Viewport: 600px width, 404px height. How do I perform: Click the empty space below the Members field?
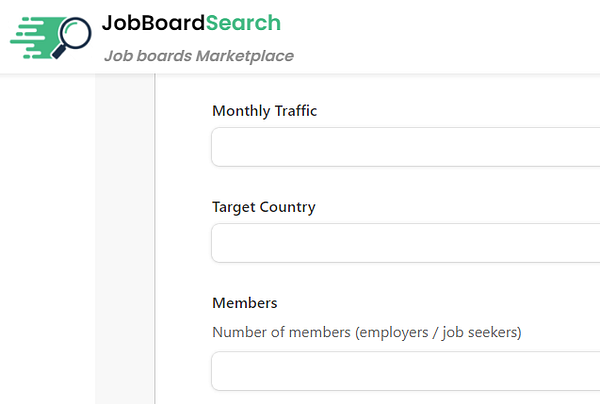[400, 397]
